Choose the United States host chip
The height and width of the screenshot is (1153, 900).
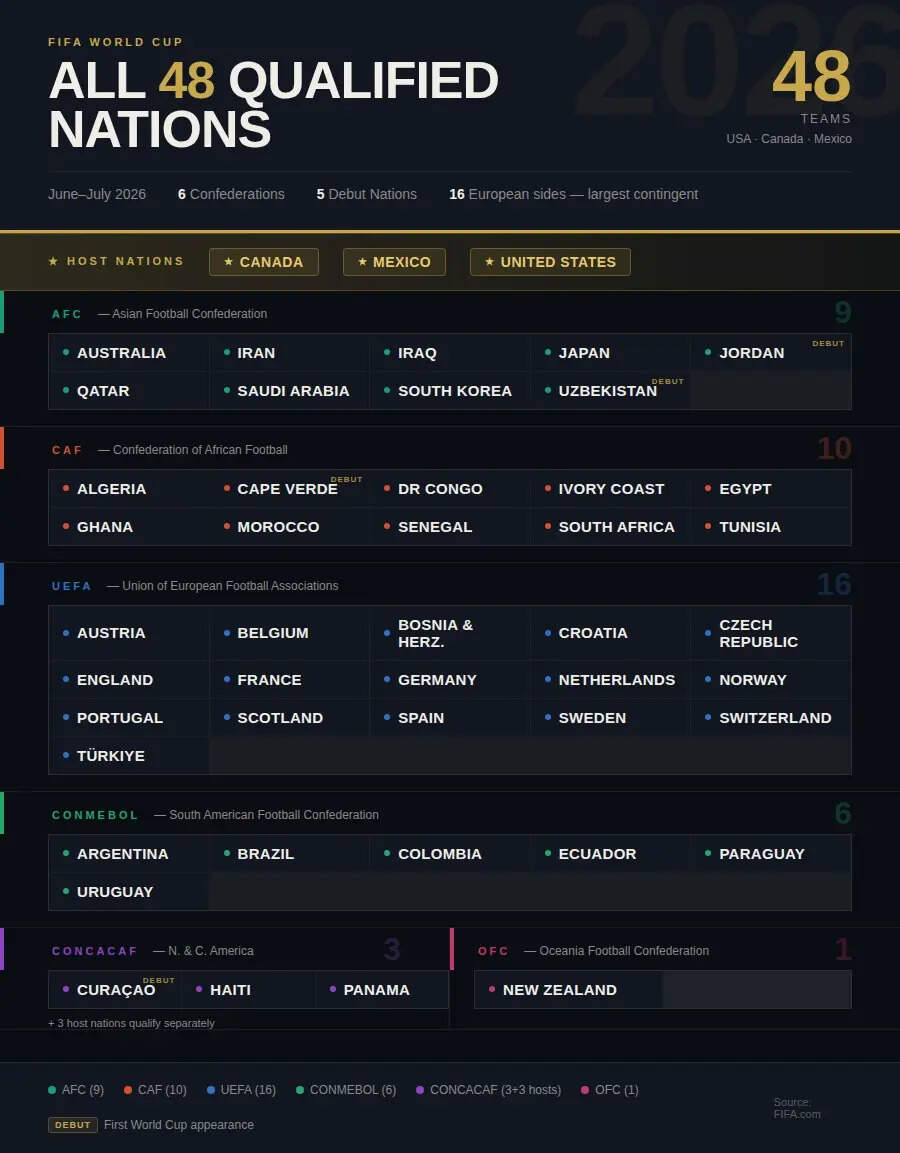pyautogui.click(x=550, y=262)
